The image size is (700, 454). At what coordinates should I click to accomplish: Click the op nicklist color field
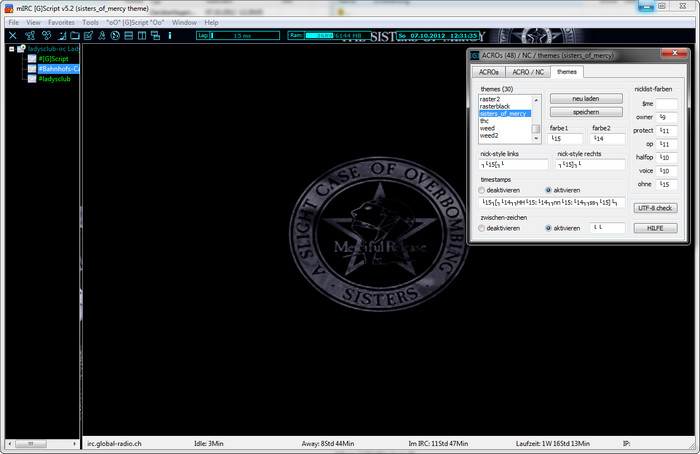click(x=667, y=144)
